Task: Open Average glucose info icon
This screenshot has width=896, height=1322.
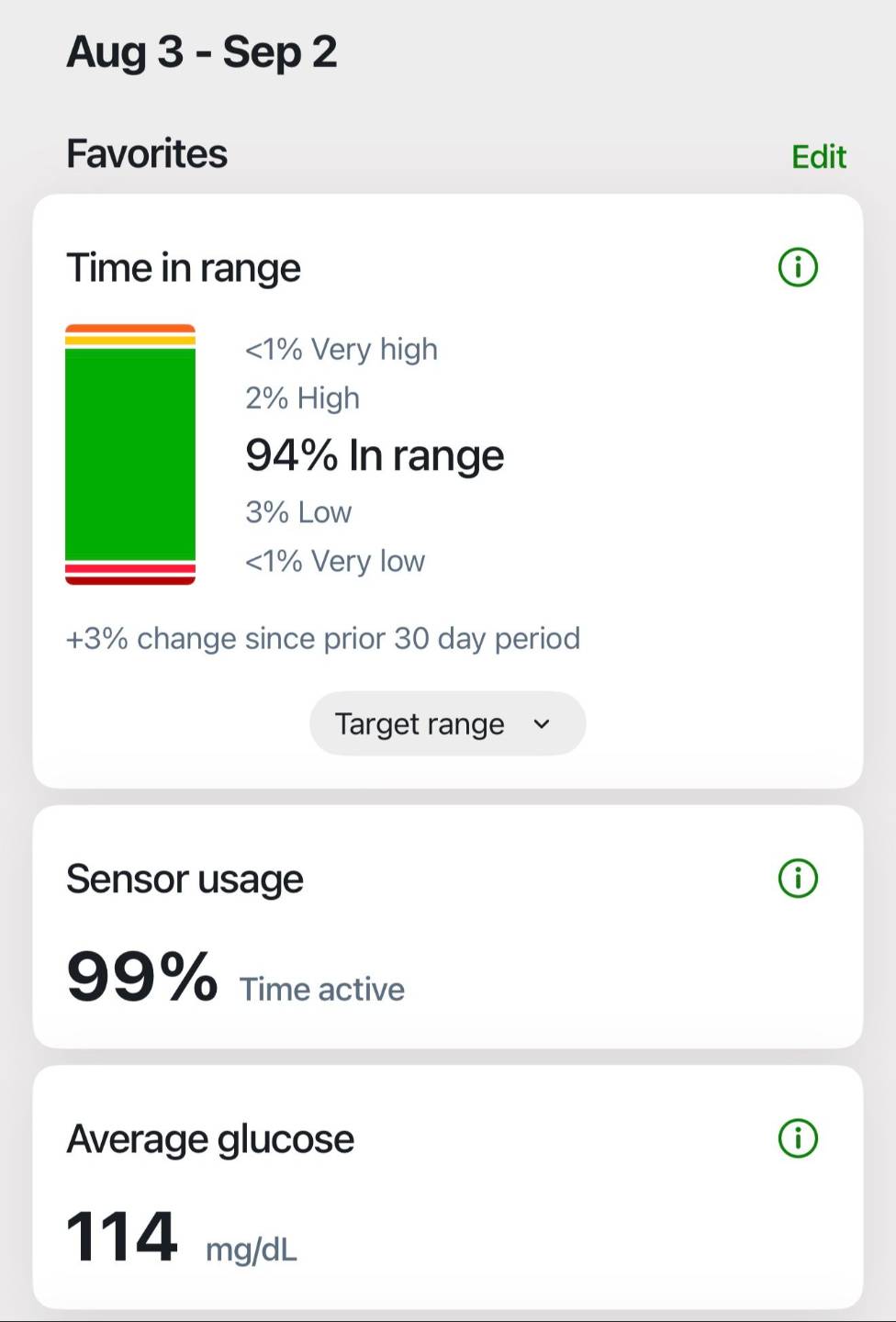Action: 798,1138
